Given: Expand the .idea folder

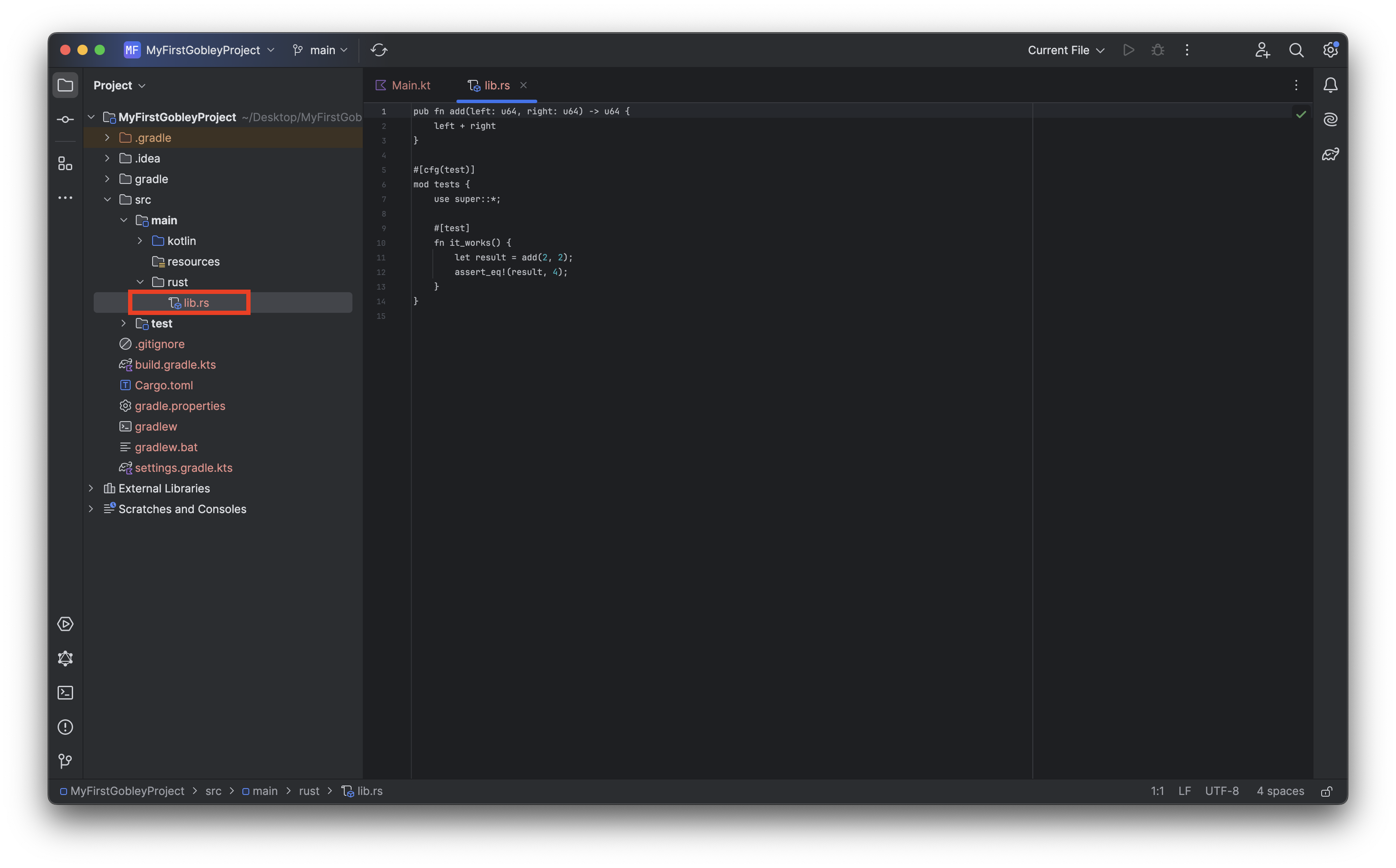Looking at the screenshot, I should [107, 159].
